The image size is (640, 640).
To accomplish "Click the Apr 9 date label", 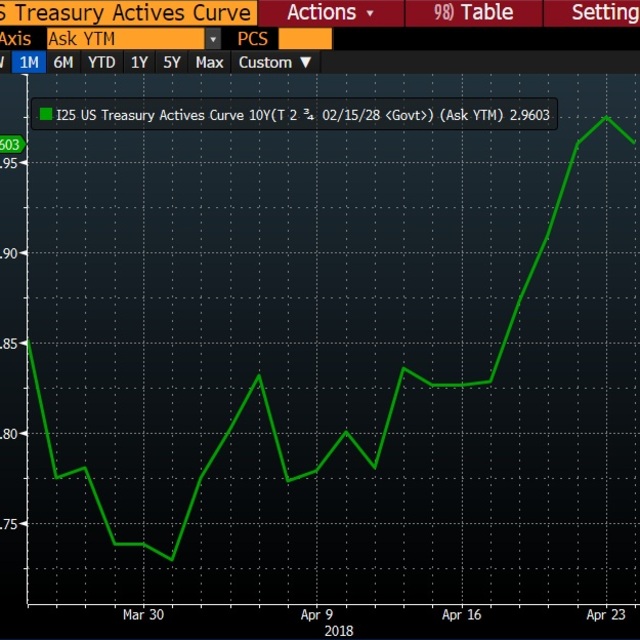I will point(317,614).
